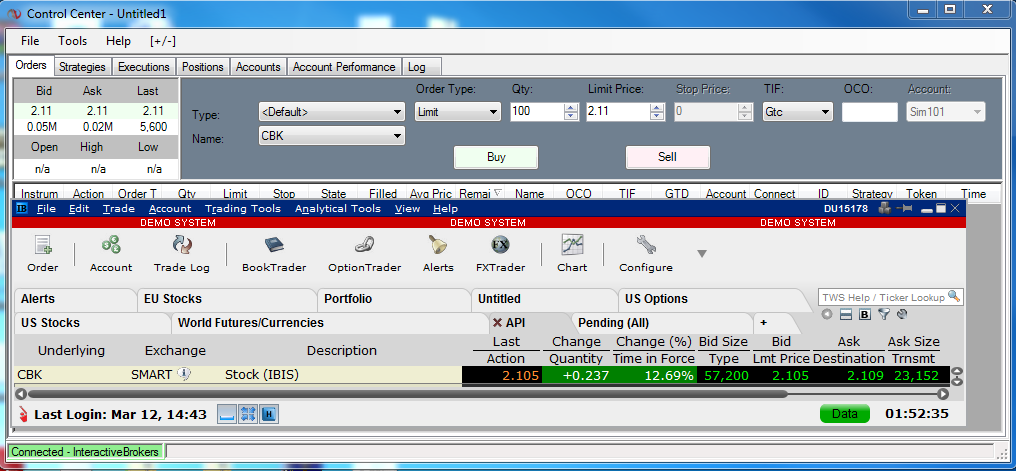Click the funnel filter icon

coord(883,314)
